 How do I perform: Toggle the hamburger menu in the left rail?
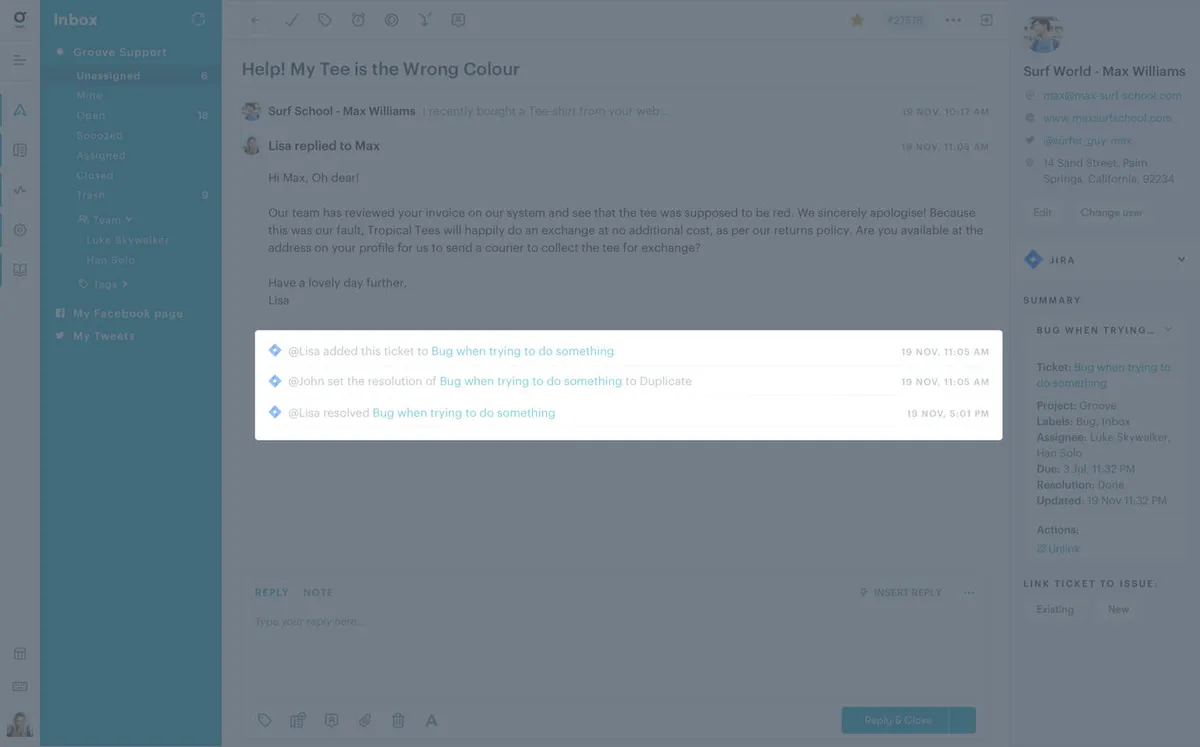(x=19, y=61)
